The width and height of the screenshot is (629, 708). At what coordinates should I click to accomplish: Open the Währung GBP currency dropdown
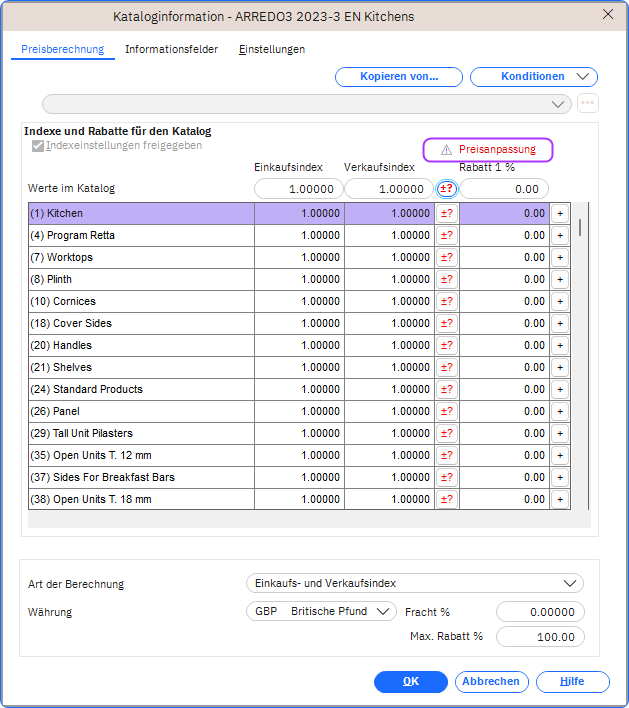pos(321,612)
